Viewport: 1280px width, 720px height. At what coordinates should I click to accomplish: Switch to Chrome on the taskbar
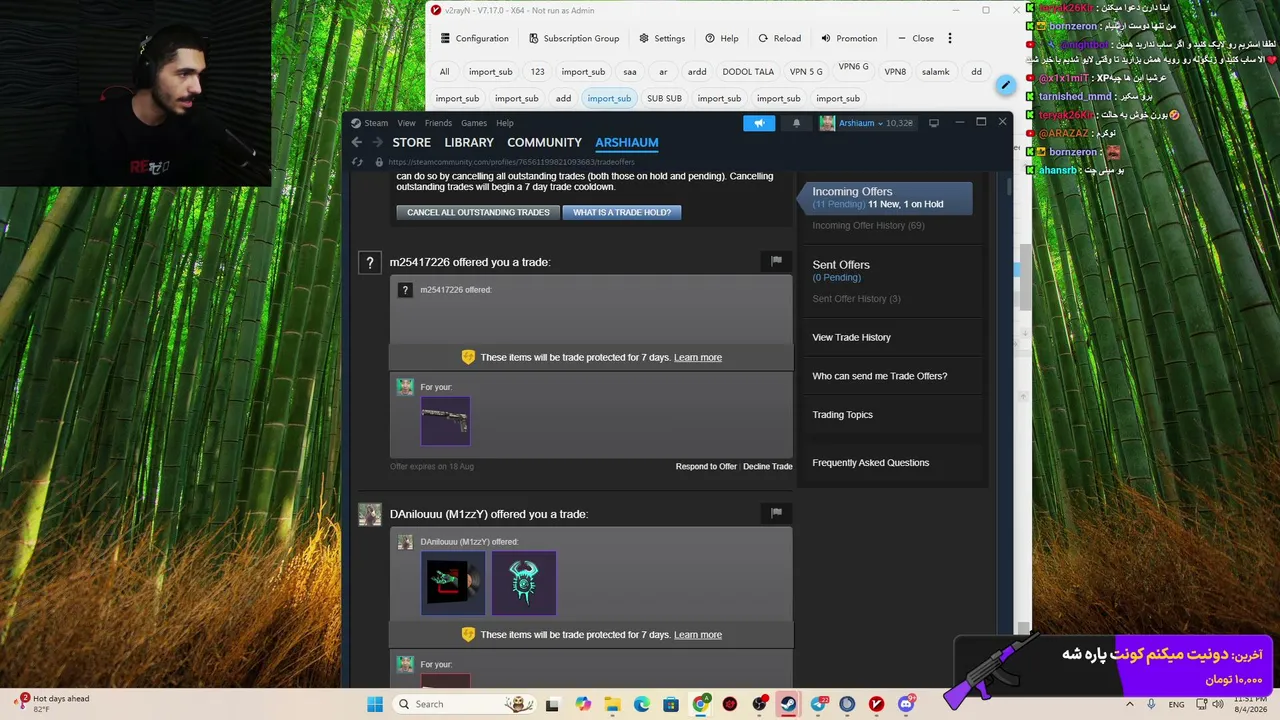[x=701, y=704]
